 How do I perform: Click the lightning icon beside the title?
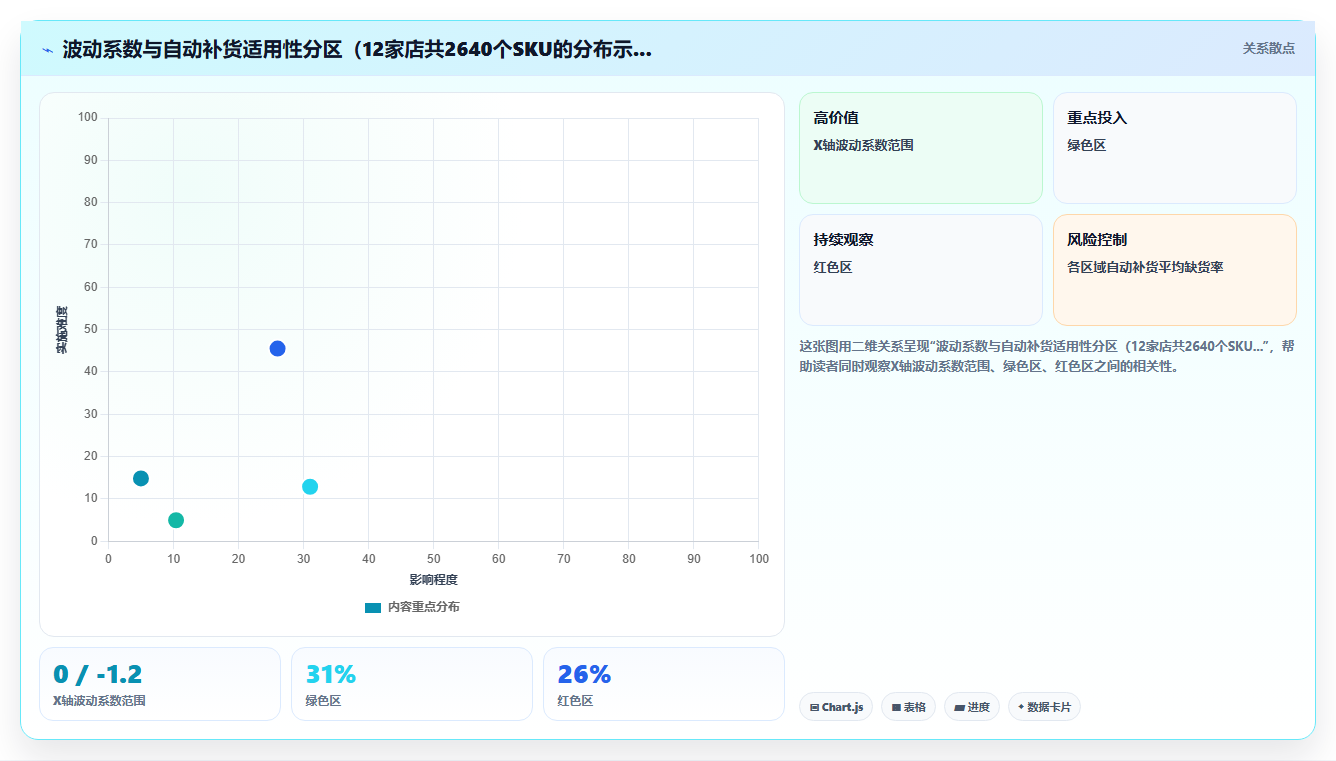coord(48,50)
